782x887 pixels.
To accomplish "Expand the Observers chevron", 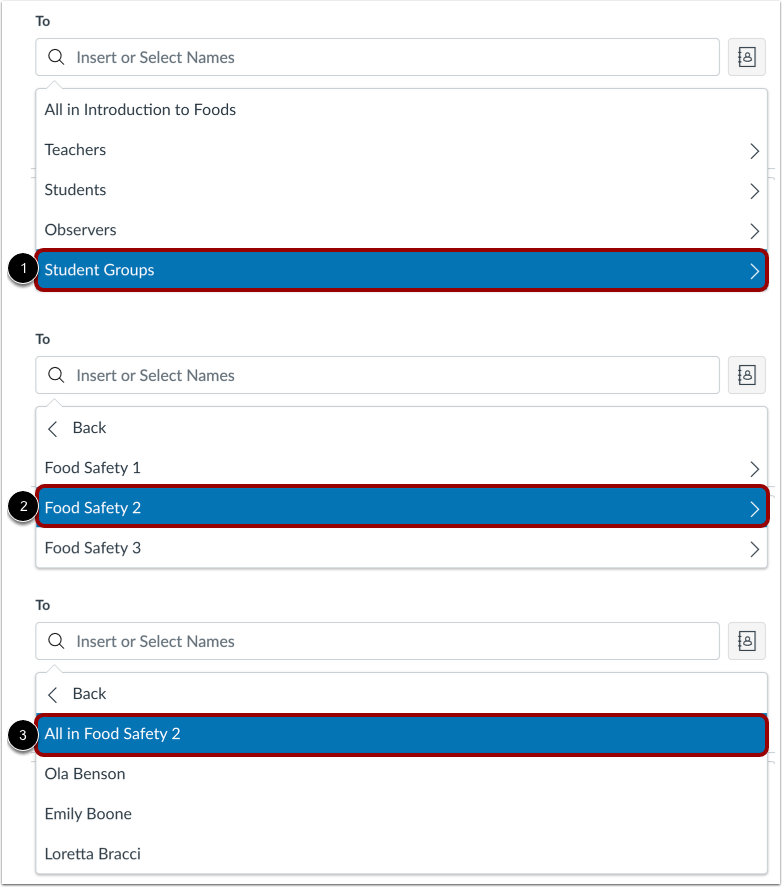I will click(x=755, y=230).
